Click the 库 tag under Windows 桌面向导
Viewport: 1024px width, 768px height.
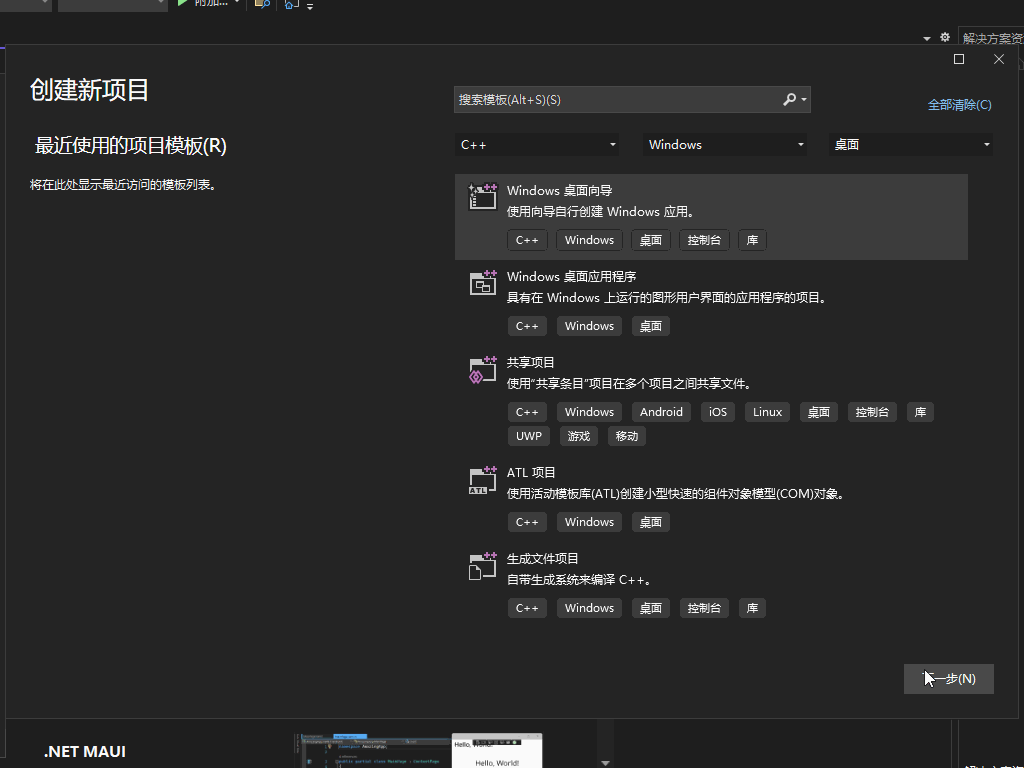tap(752, 240)
